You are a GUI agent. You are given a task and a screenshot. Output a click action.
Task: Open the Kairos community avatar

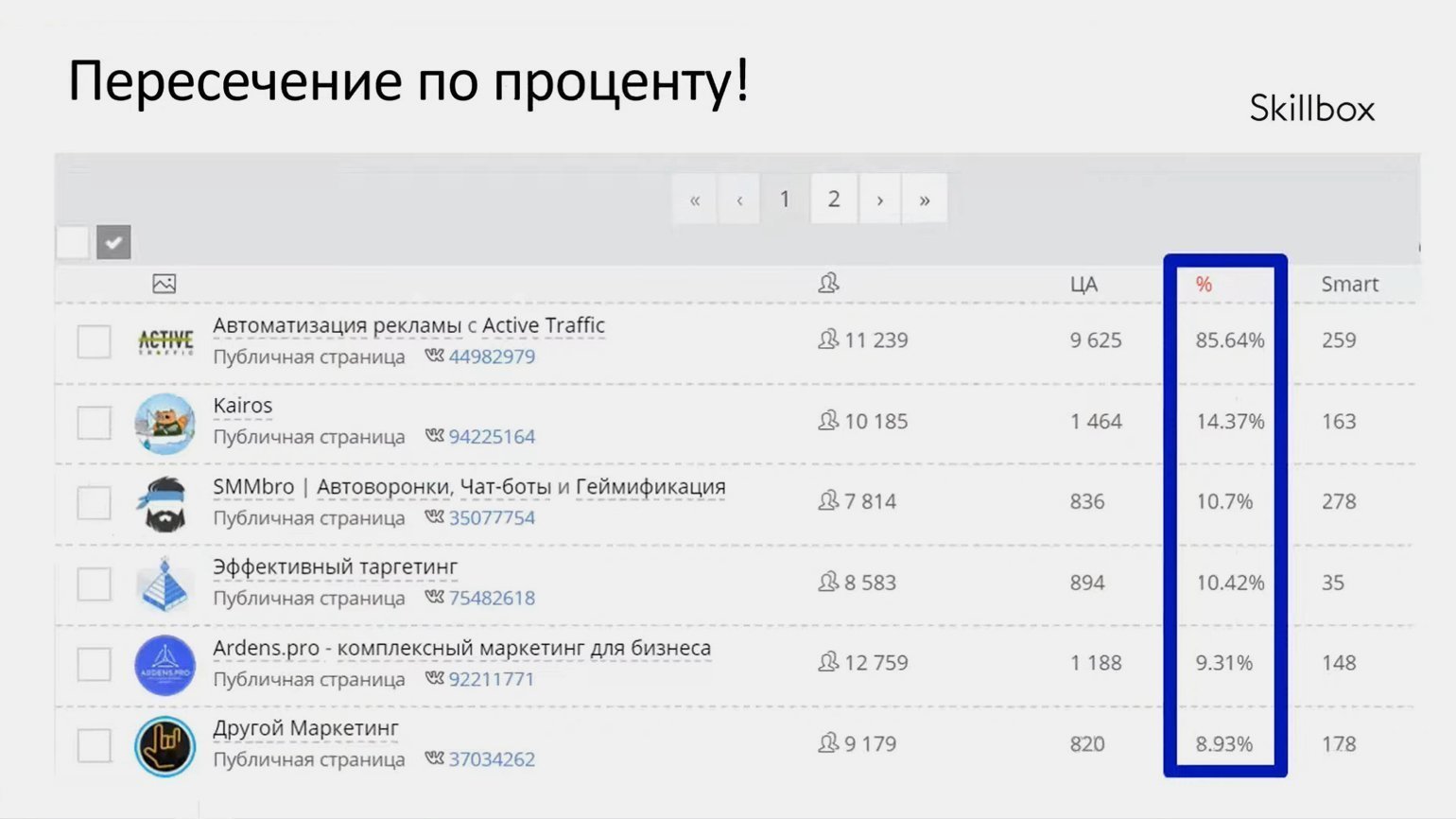click(165, 423)
